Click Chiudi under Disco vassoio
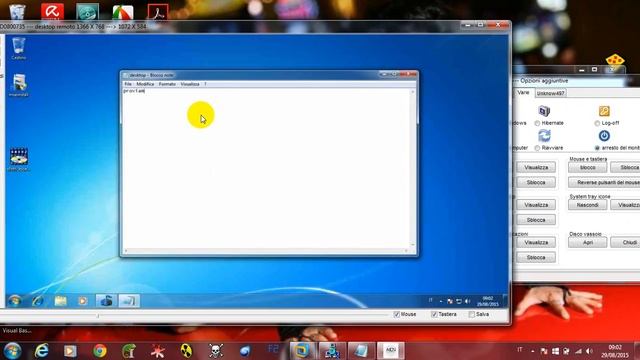640x360 pixels. (625, 242)
